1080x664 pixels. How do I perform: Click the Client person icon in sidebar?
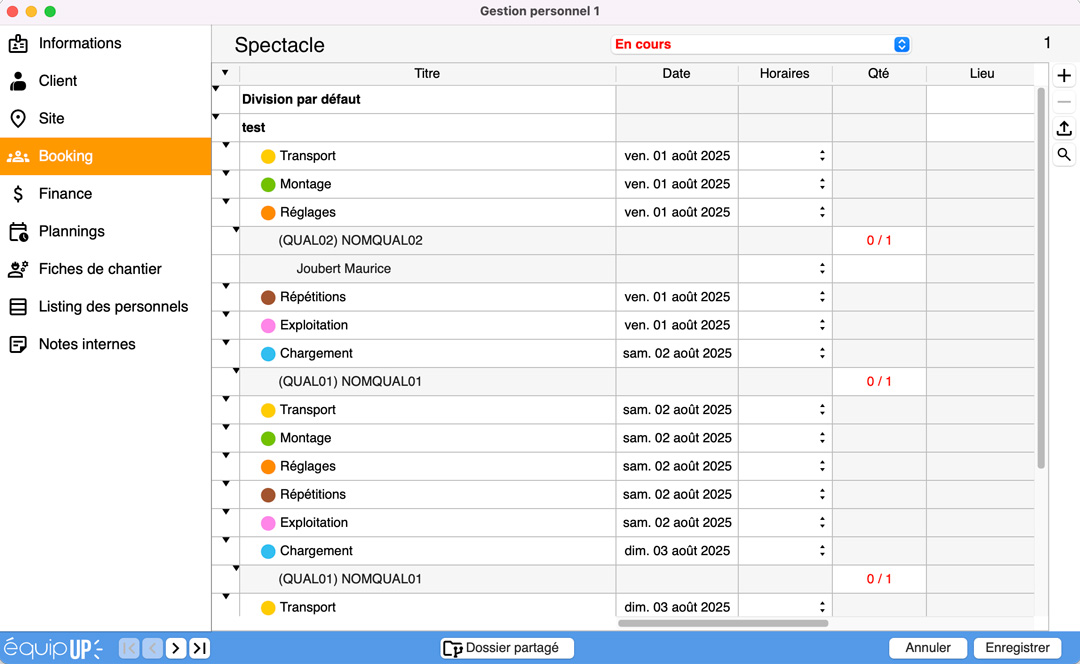tap(18, 81)
